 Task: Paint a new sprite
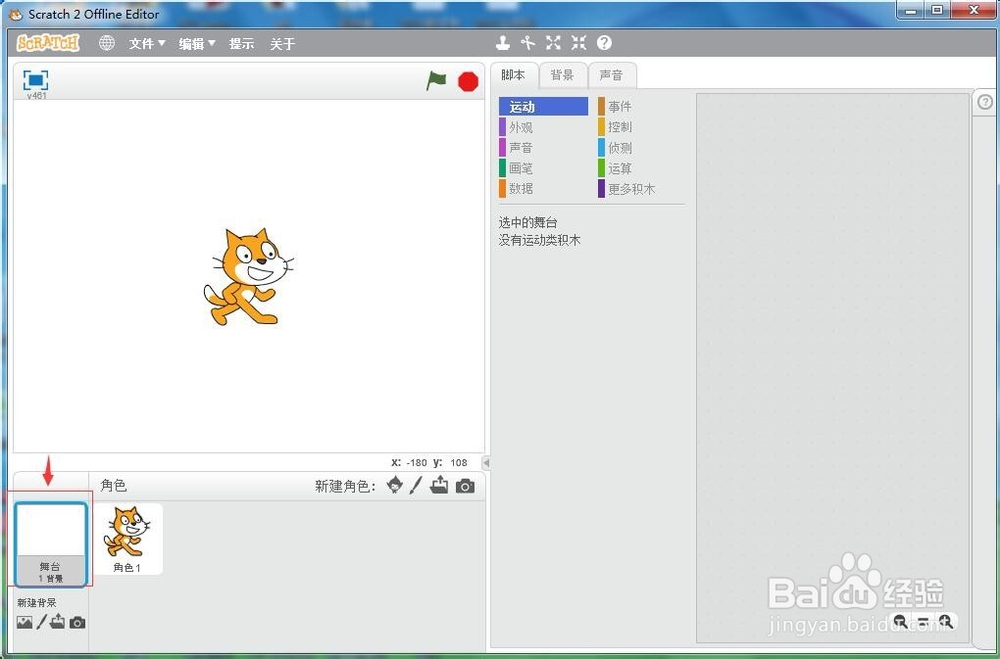(x=416, y=485)
